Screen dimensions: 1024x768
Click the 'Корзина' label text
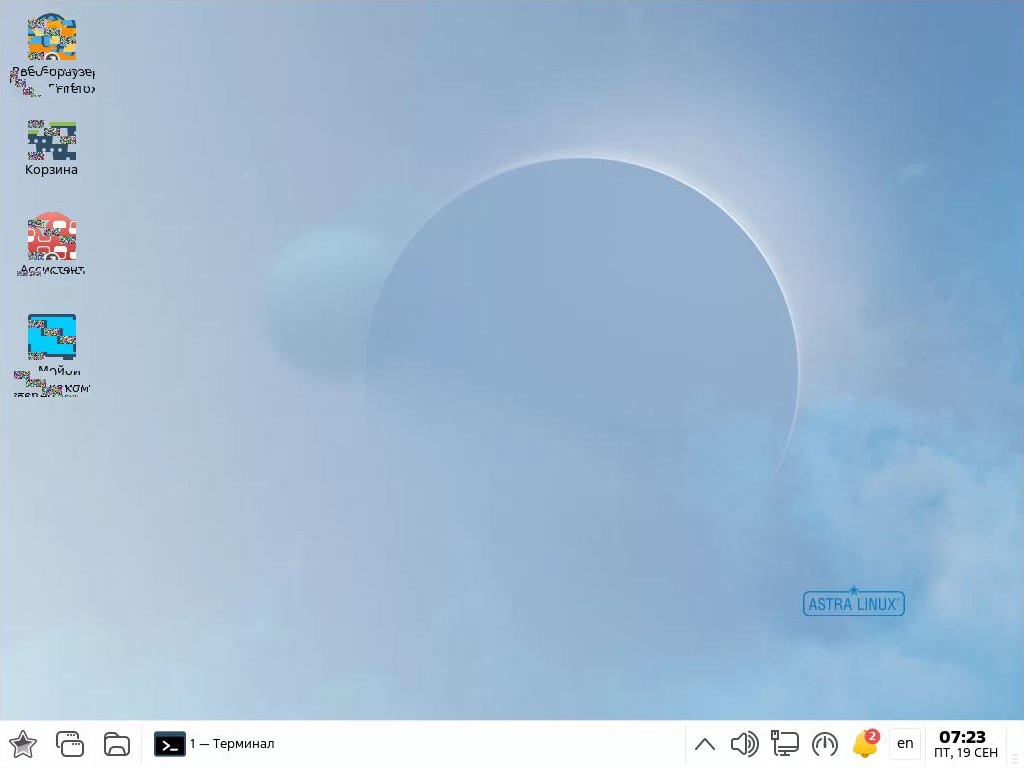tap(52, 170)
